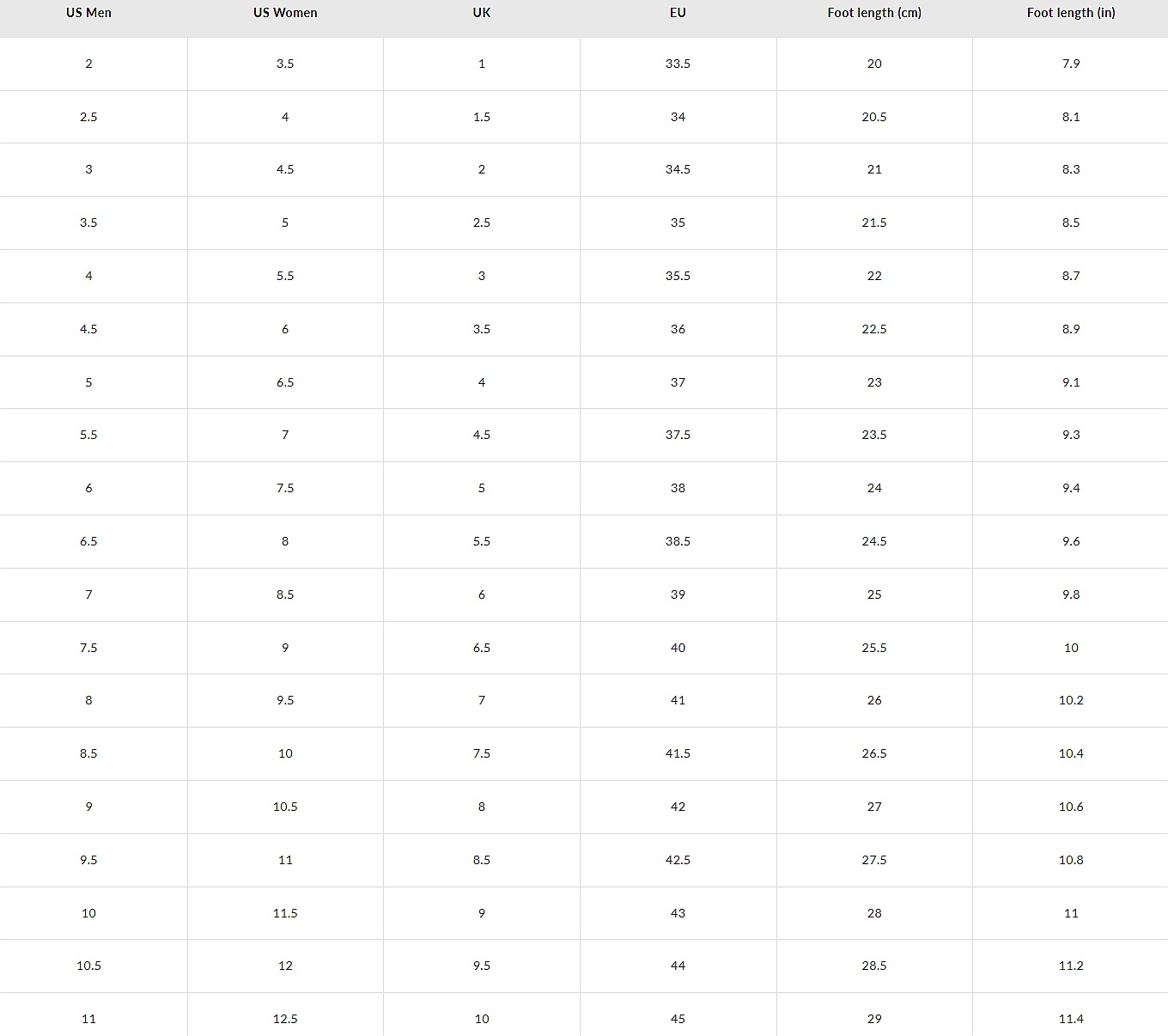Select UK size 6.5 cell
Screen dimensions: 1168x1036
[x=482, y=648]
